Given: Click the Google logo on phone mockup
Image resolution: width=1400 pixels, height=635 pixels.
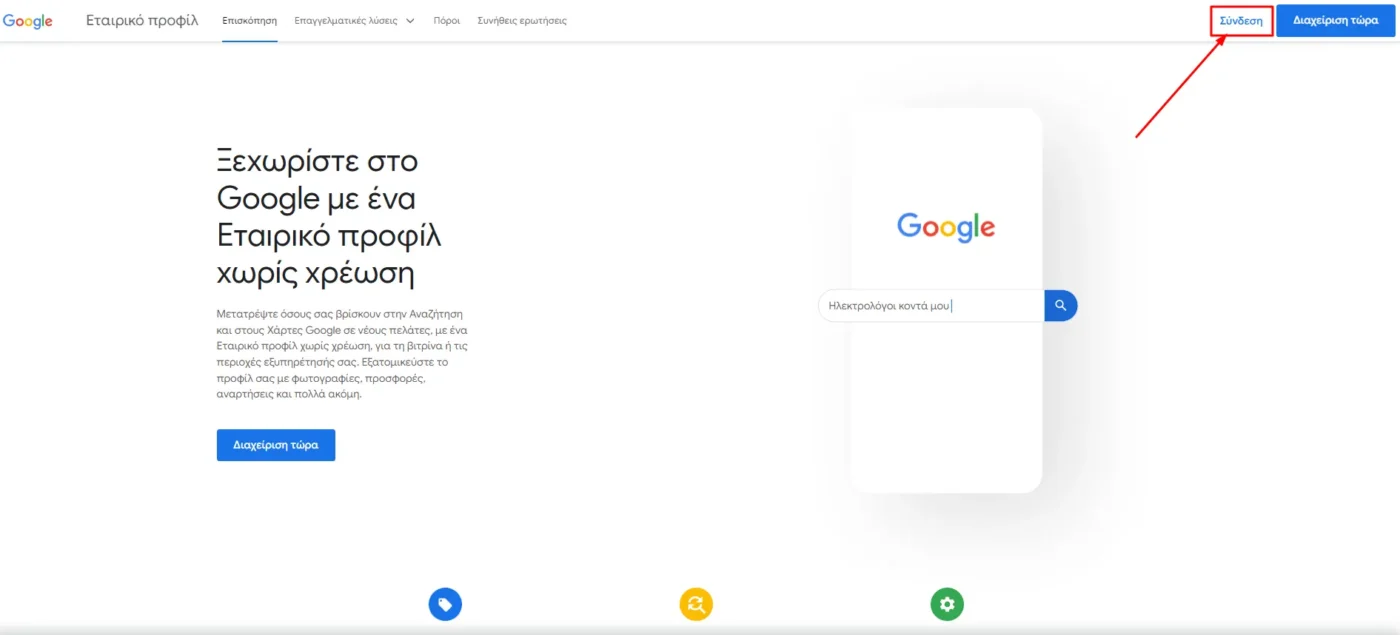Looking at the screenshot, I should [946, 228].
